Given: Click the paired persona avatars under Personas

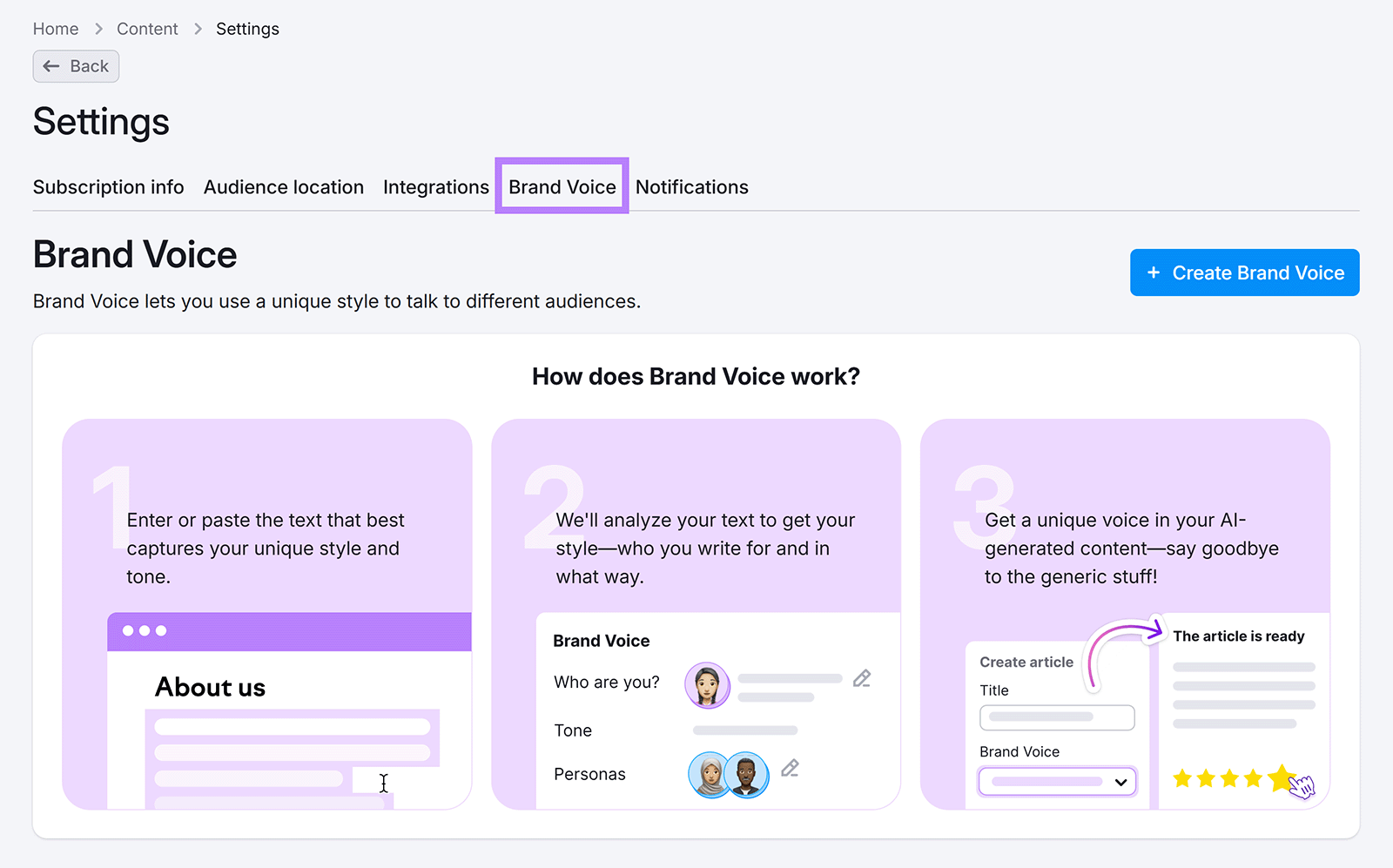Looking at the screenshot, I should (728, 774).
